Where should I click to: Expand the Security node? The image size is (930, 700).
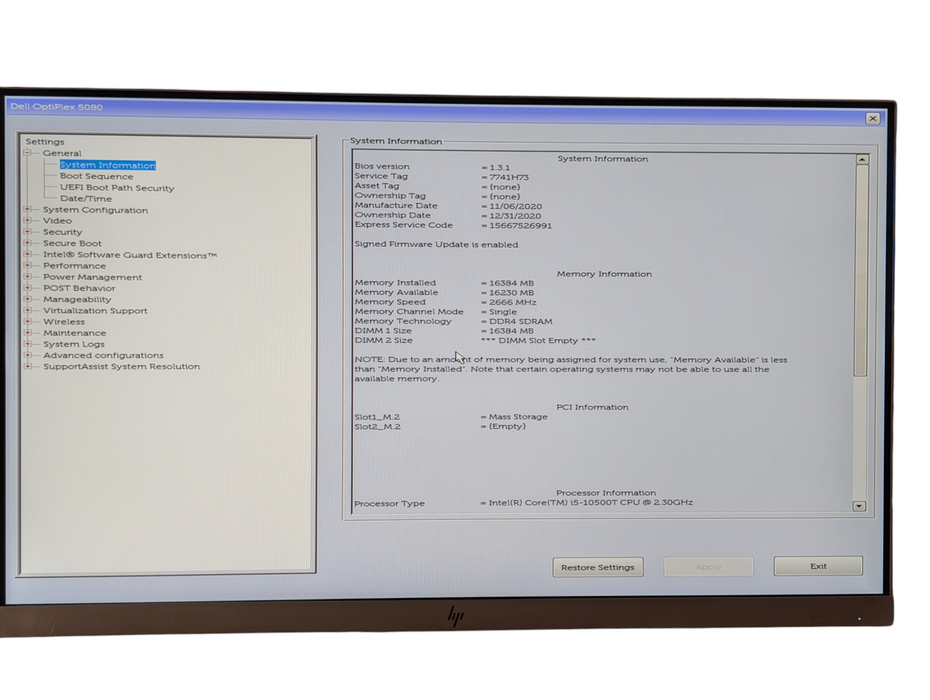pyautogui.click(x=27, y=231)
